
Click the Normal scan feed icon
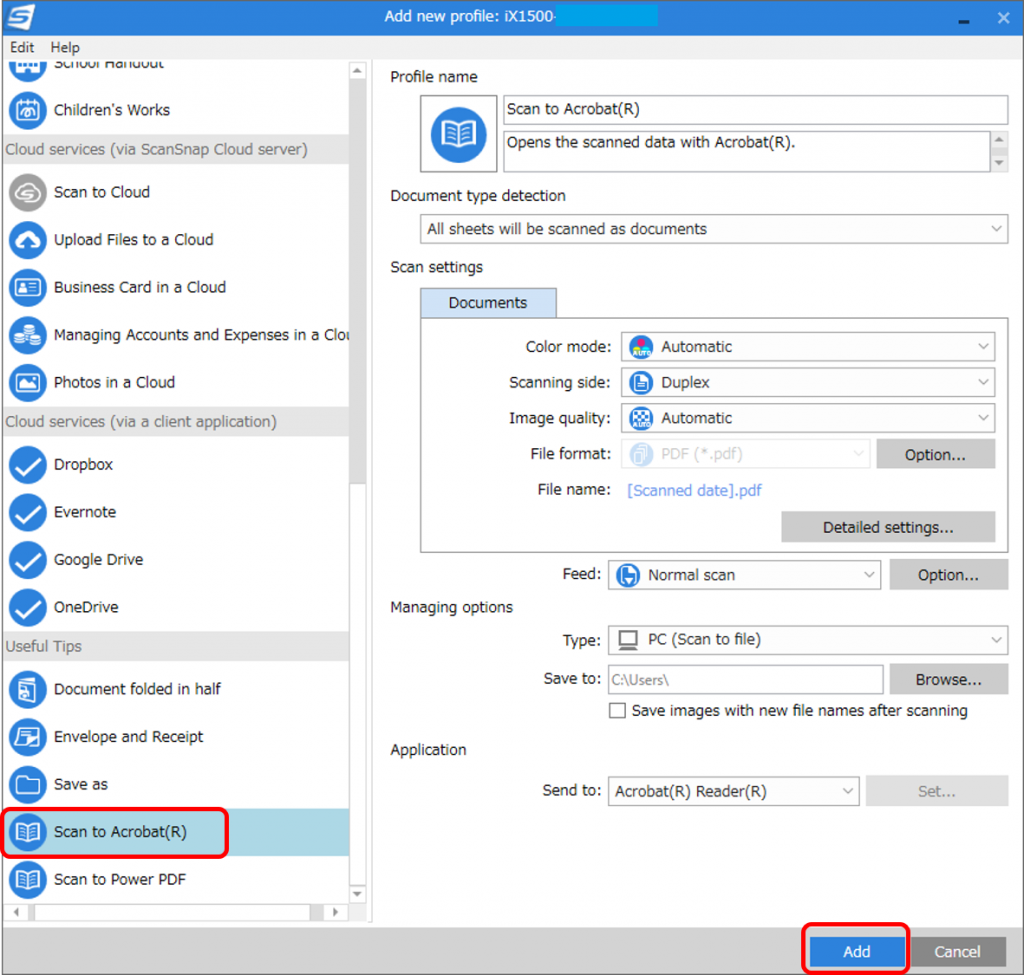pos(628,575)
